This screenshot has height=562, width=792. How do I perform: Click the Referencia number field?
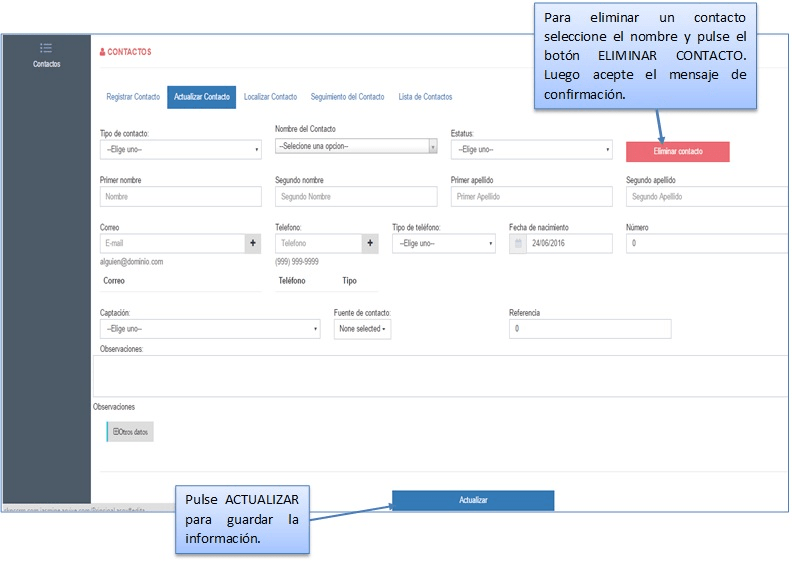(x=589, y=329)
